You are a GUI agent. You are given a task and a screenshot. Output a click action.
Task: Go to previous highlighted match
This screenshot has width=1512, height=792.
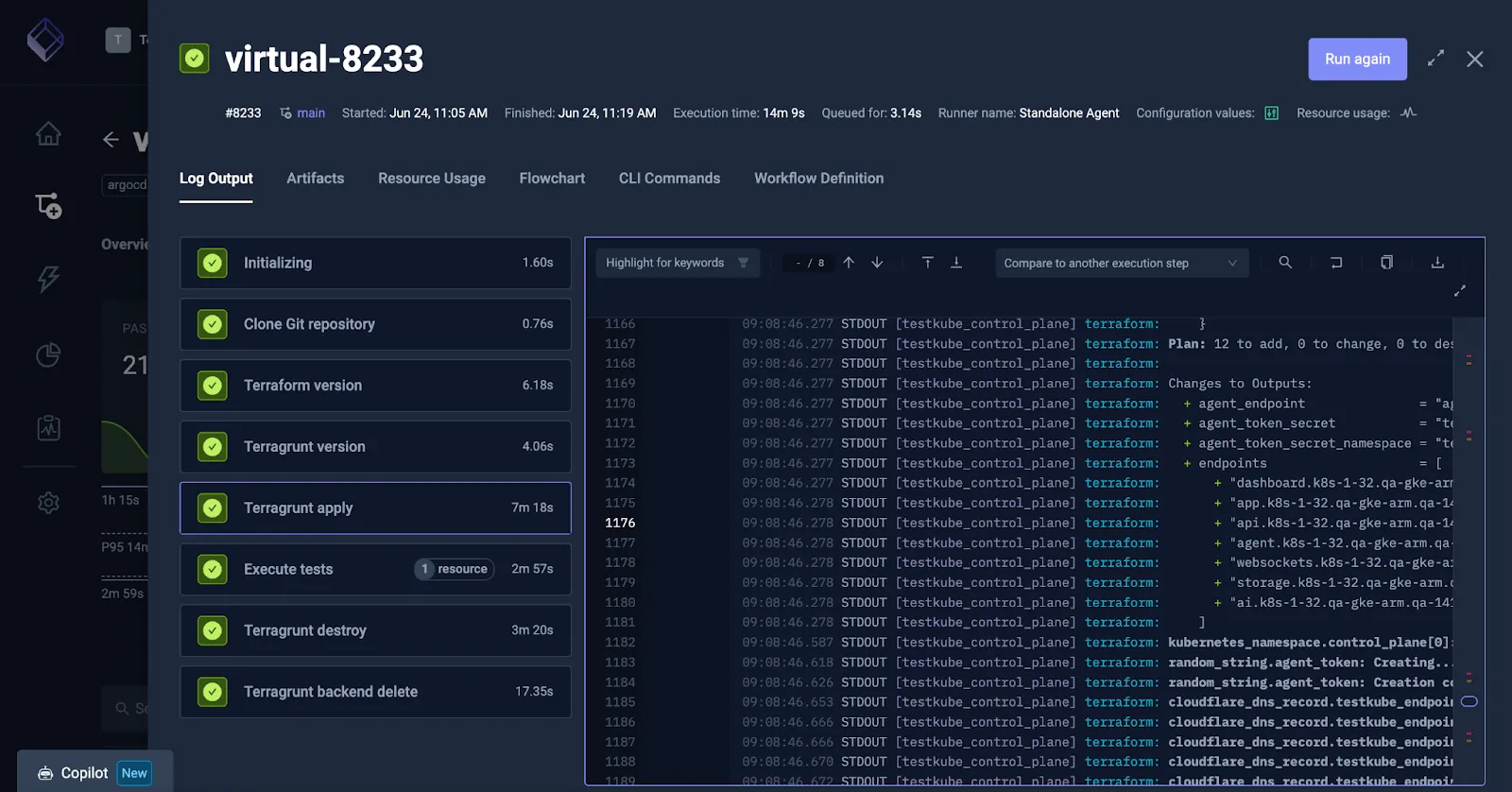[x=849, y=263]
